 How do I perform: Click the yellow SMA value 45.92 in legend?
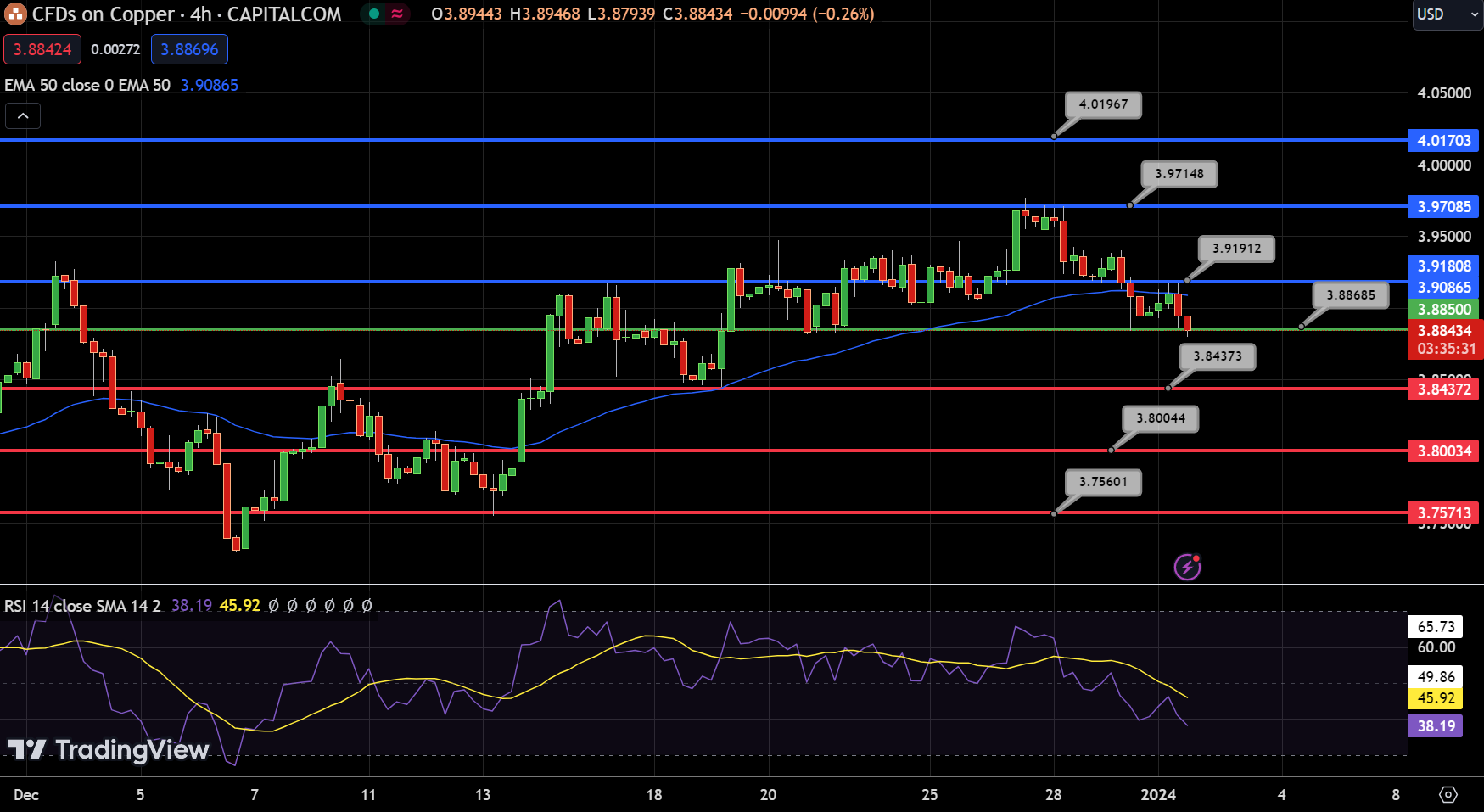[x=240, y=606]
